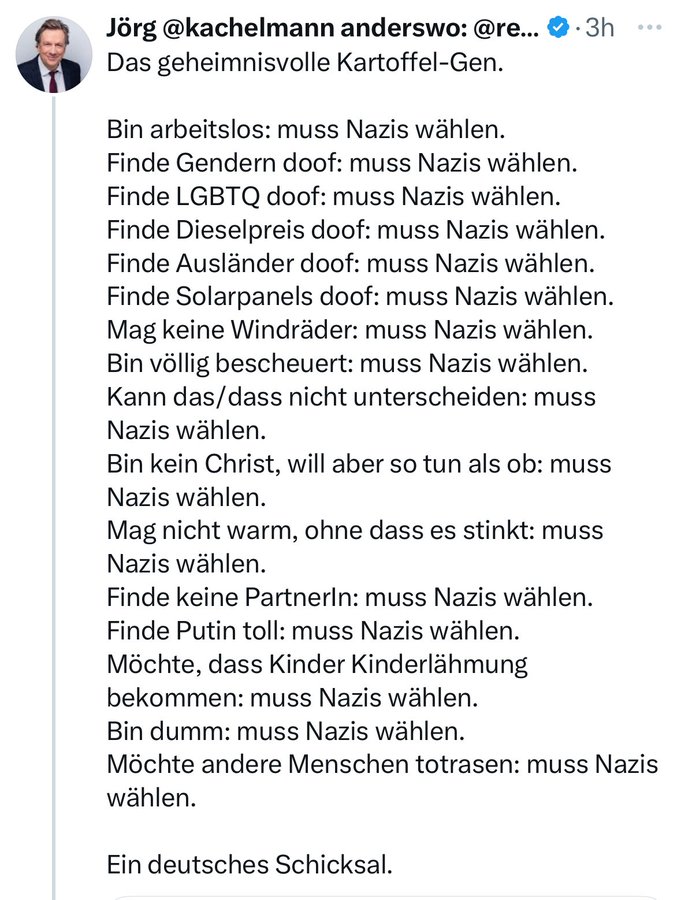Click the blue verified badge
Viewport: 681px width, 900px height.
pos(558,28)
